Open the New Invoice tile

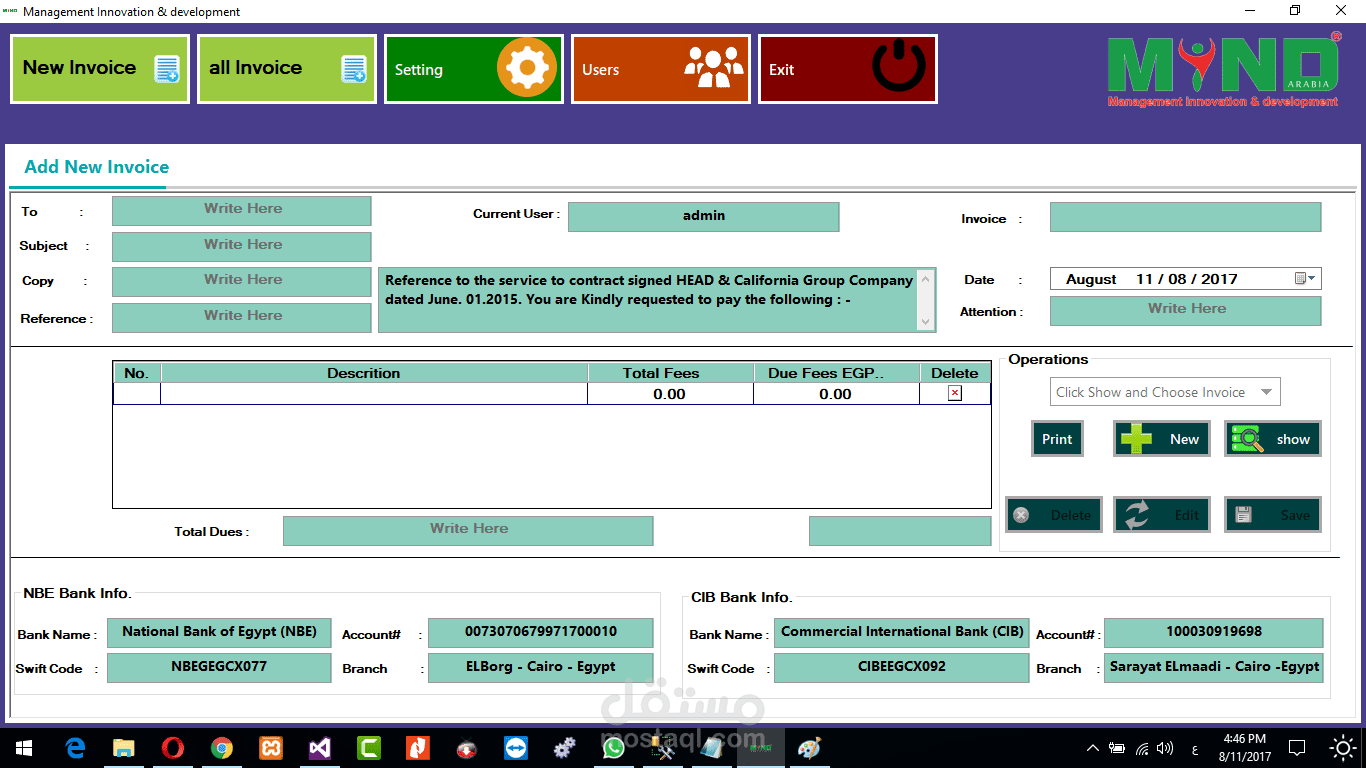(98, 69)
